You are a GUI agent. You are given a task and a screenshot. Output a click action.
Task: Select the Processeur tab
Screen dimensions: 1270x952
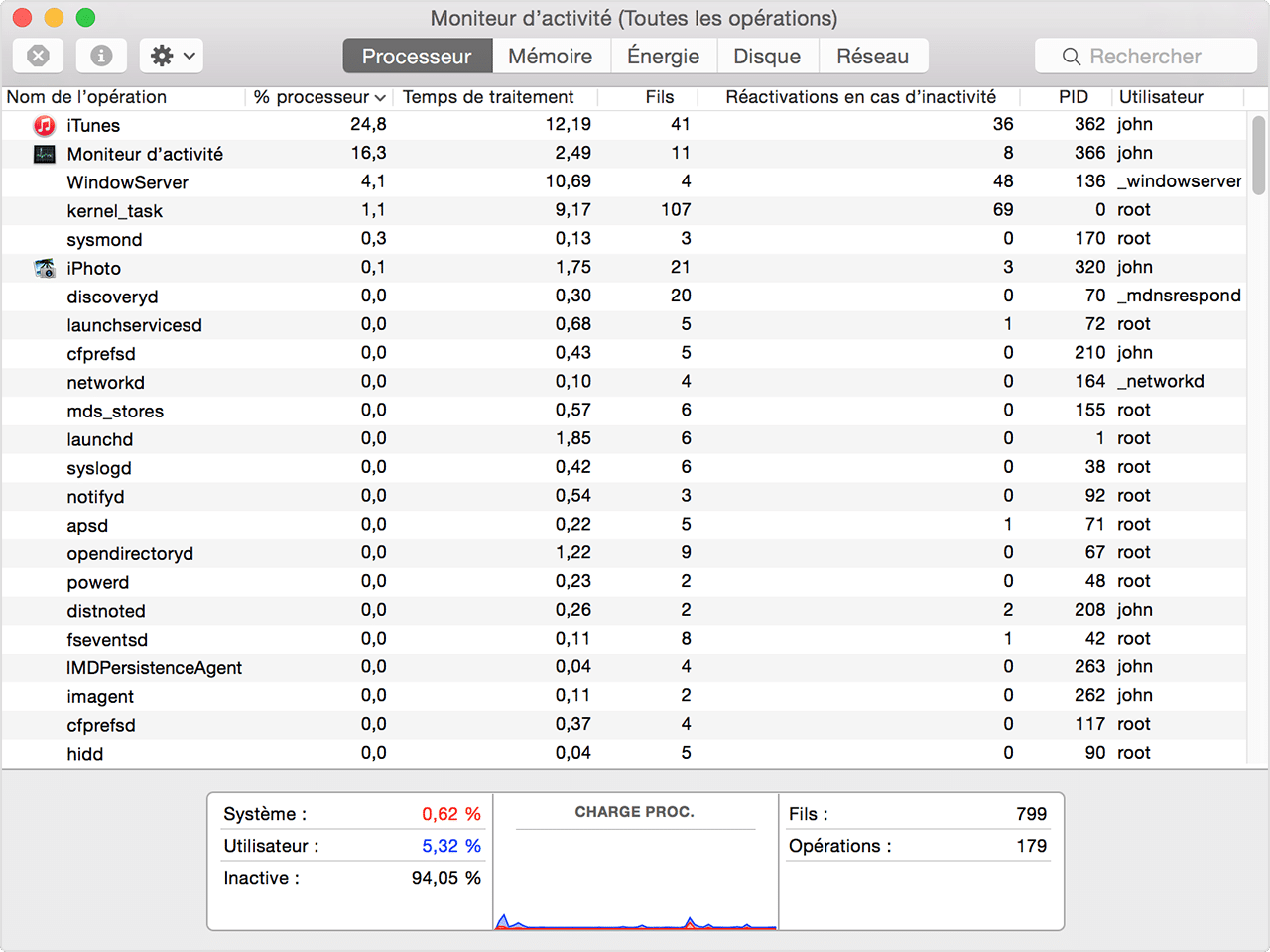[417, 57]
